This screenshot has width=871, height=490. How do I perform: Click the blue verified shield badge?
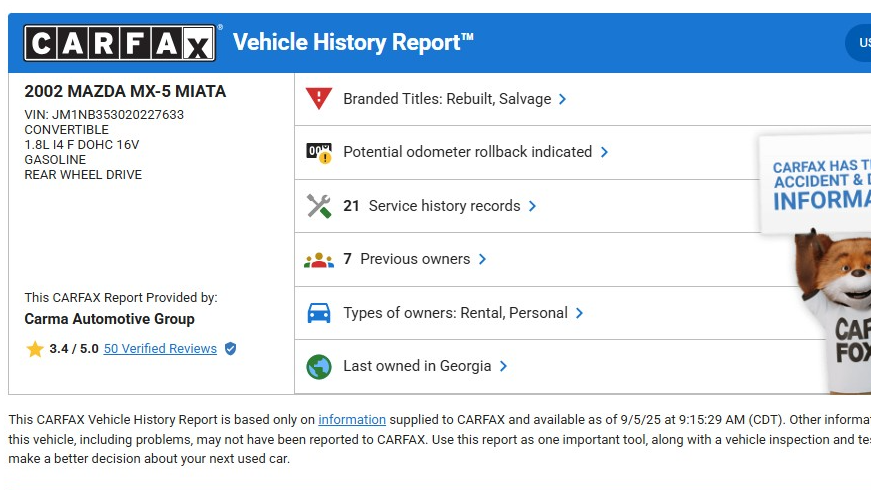[x=231, y=349]
